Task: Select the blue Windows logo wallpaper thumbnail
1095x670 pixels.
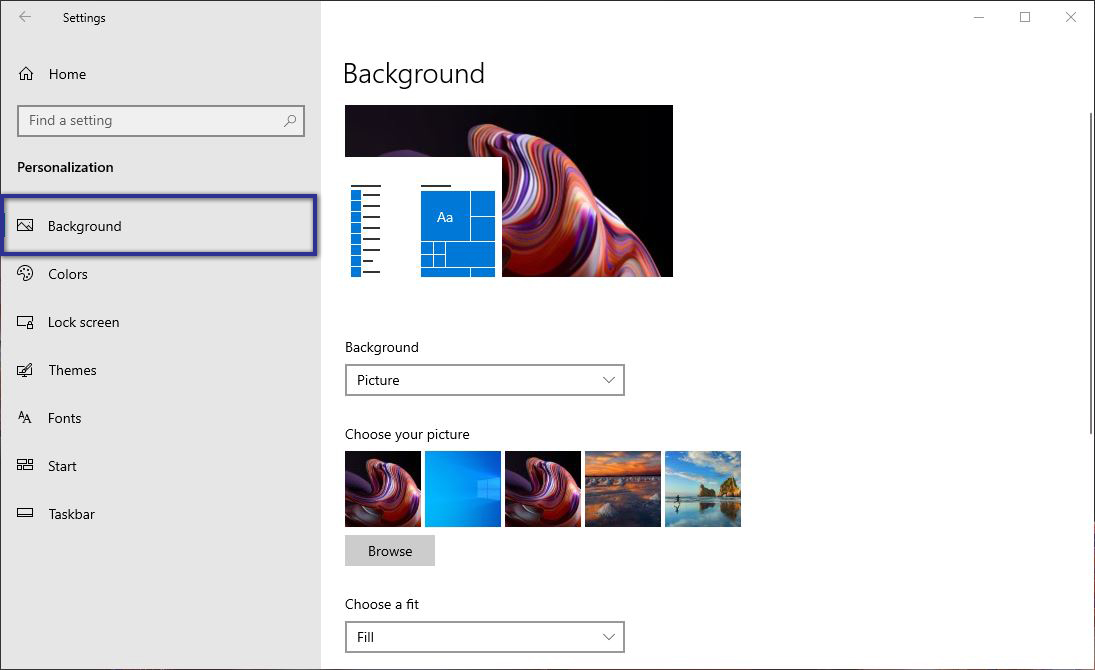Action: (462, 488)
